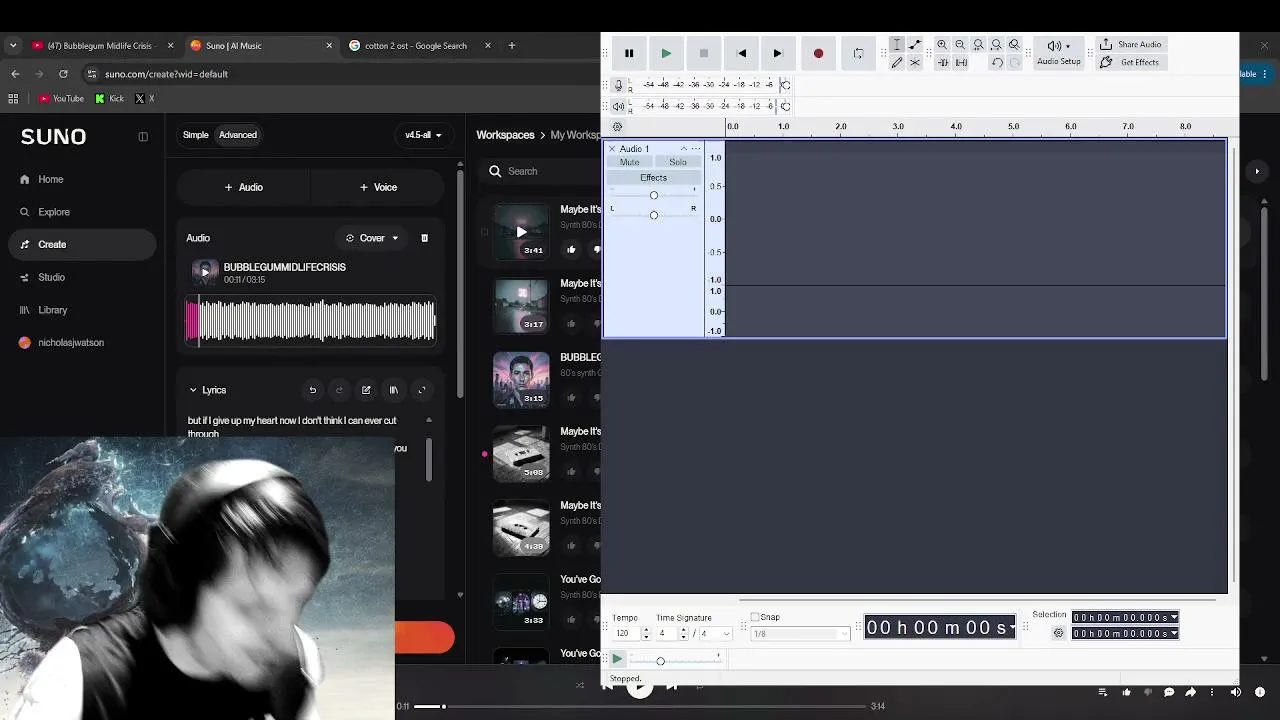
Task: Hit the Audacity Stop button
Action: (x=704, y=54)
